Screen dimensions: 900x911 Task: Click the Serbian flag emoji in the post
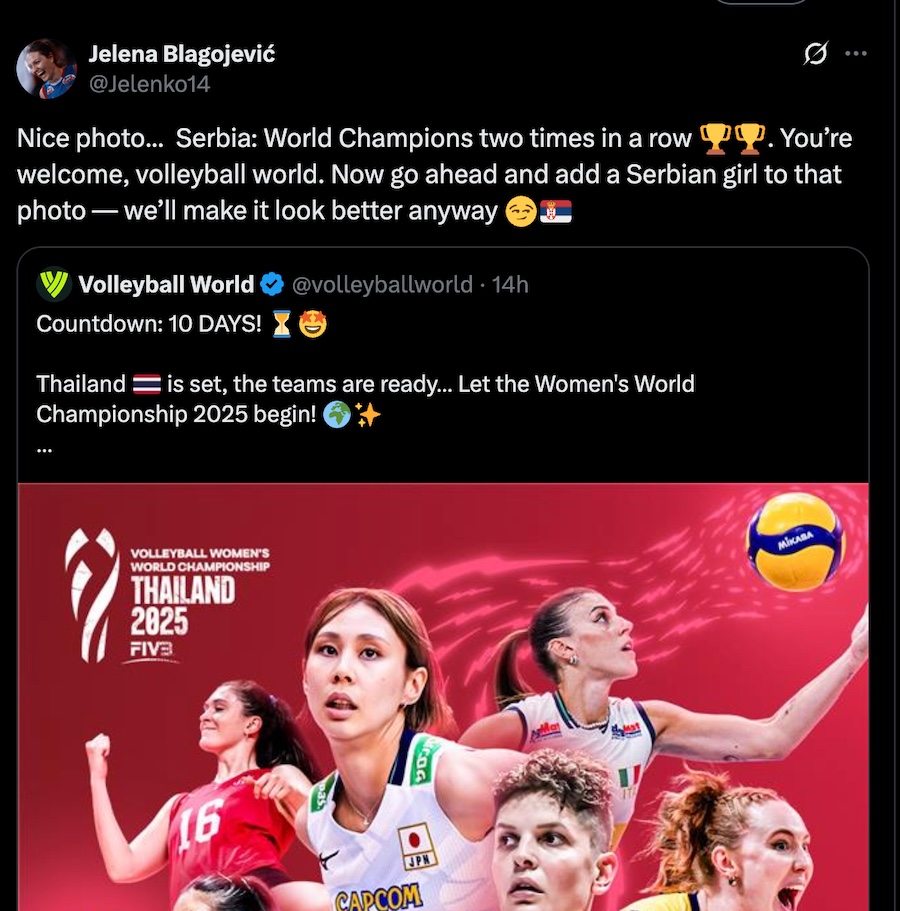(555, 211)
